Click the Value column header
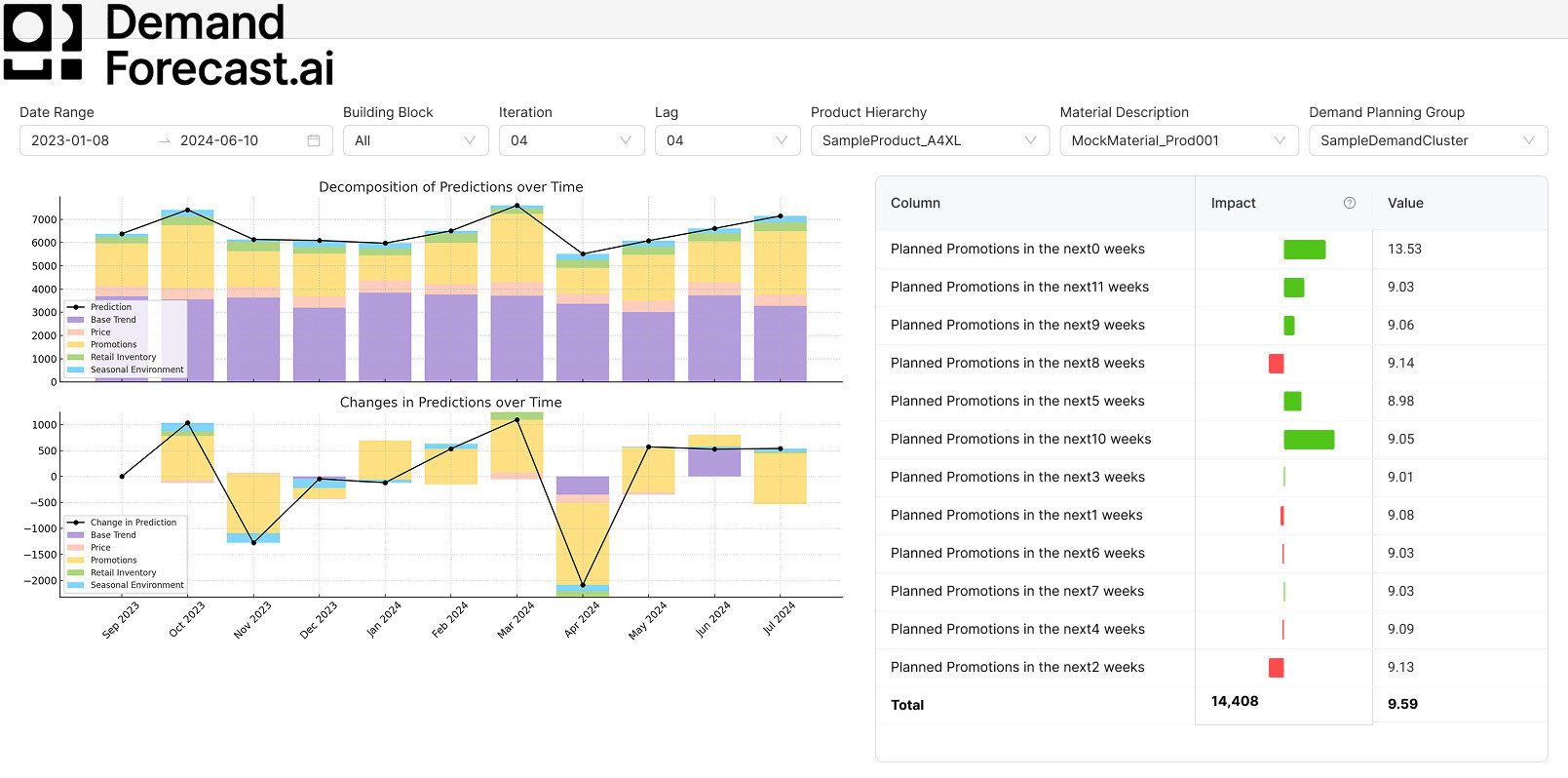The height and width of the screenshot is (778, 1568). [x=1405, y=203]
